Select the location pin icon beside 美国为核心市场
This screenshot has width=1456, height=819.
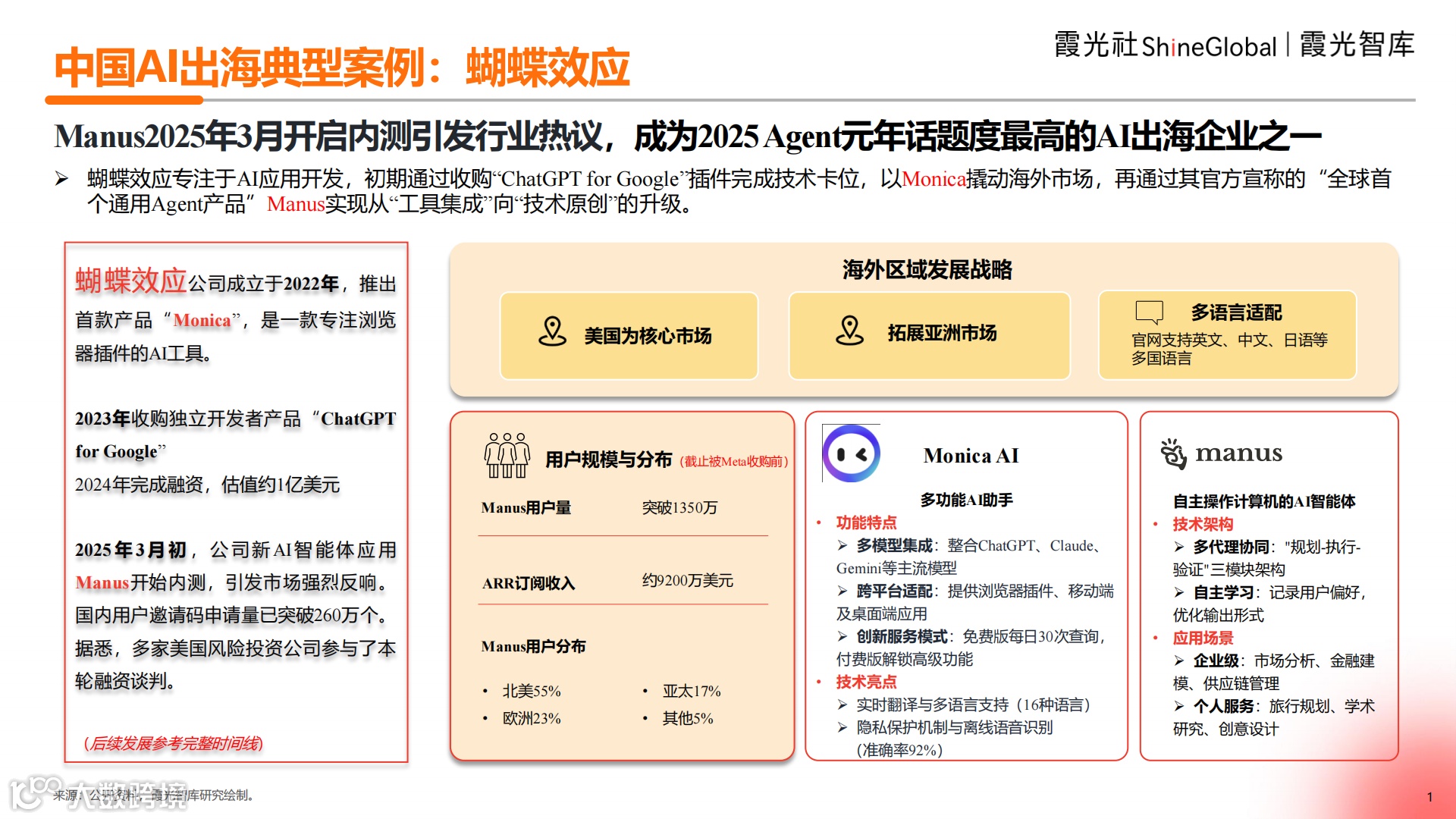(553, 331)
